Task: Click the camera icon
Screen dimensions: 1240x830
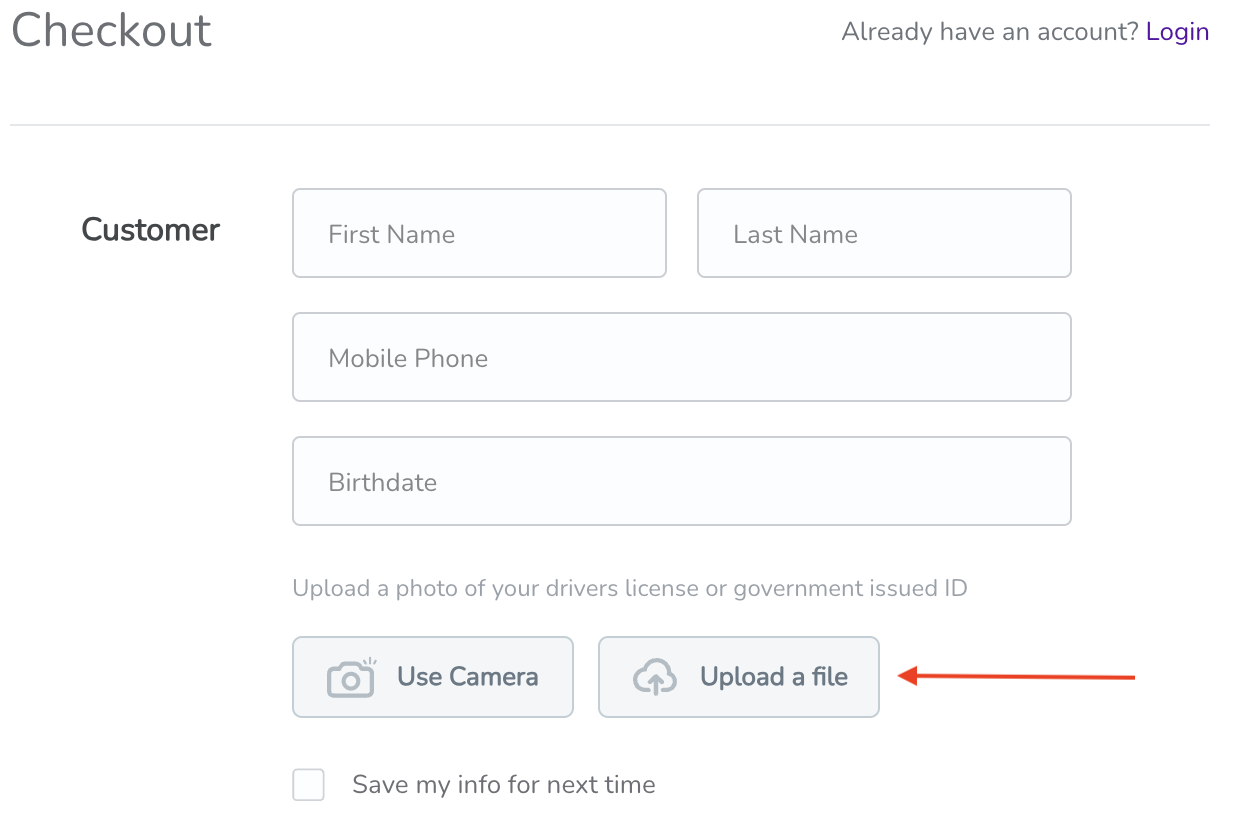Action: [350, 678]
